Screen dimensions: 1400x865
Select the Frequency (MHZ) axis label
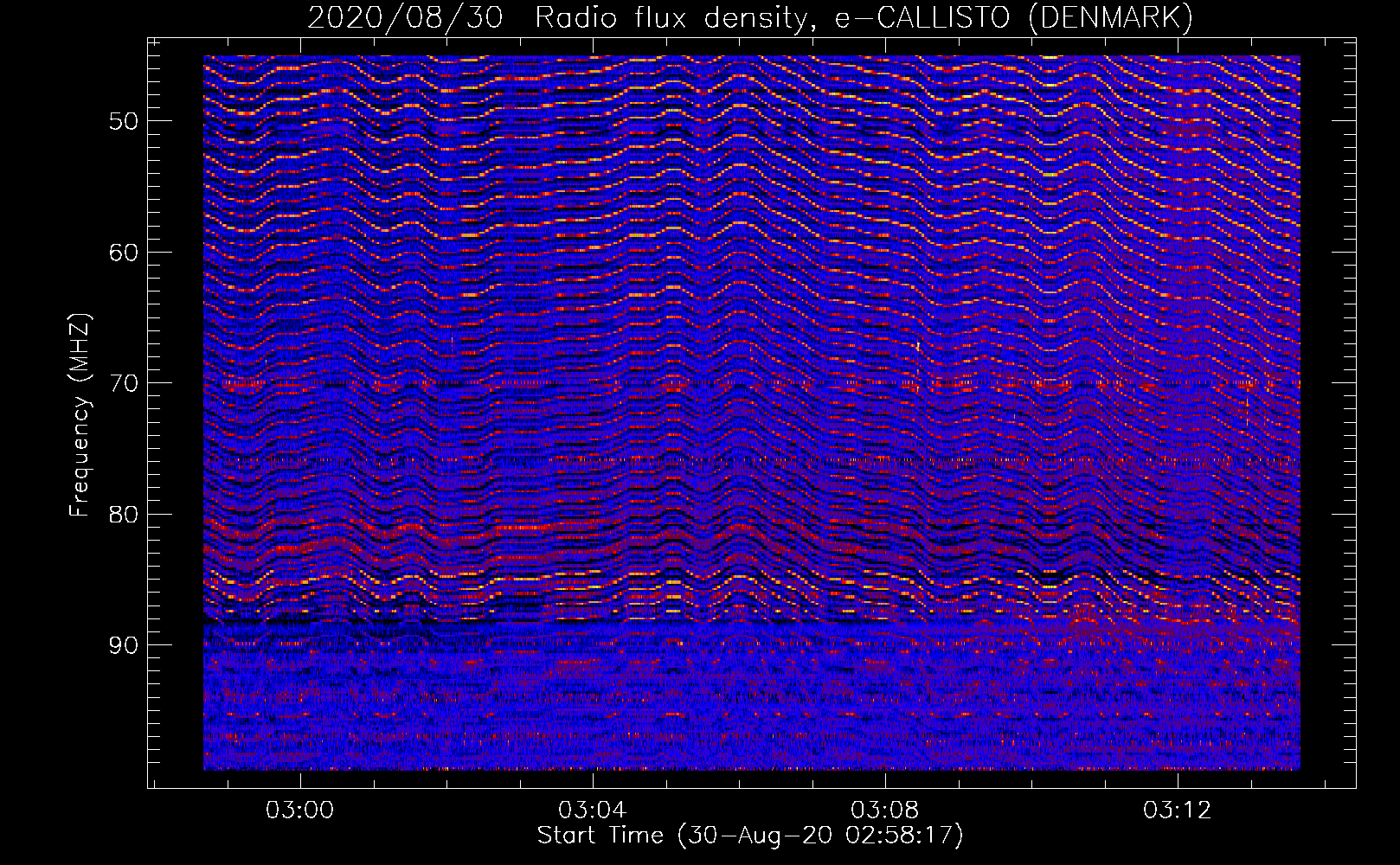pos(79,415)
